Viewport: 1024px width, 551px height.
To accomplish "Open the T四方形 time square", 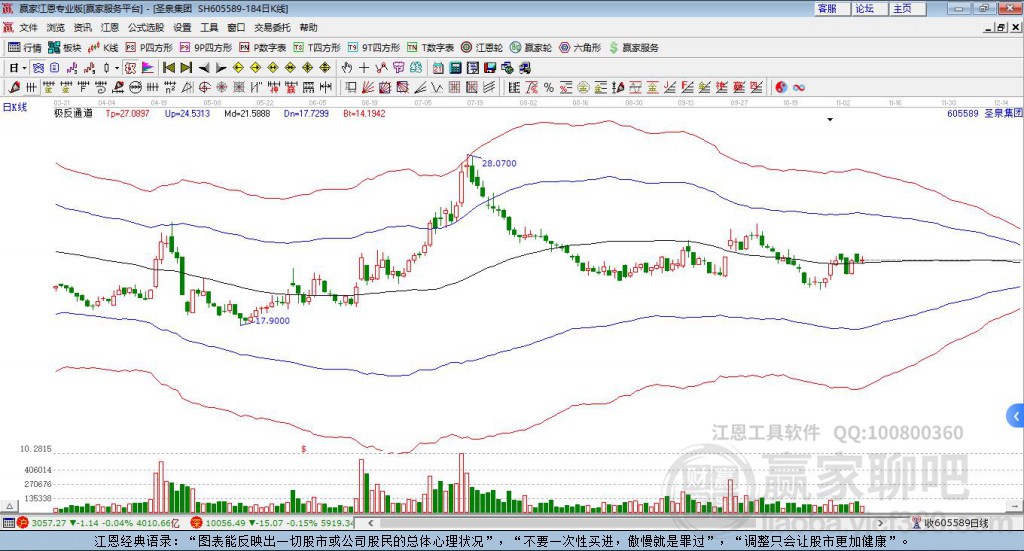I will click(317, 48).
